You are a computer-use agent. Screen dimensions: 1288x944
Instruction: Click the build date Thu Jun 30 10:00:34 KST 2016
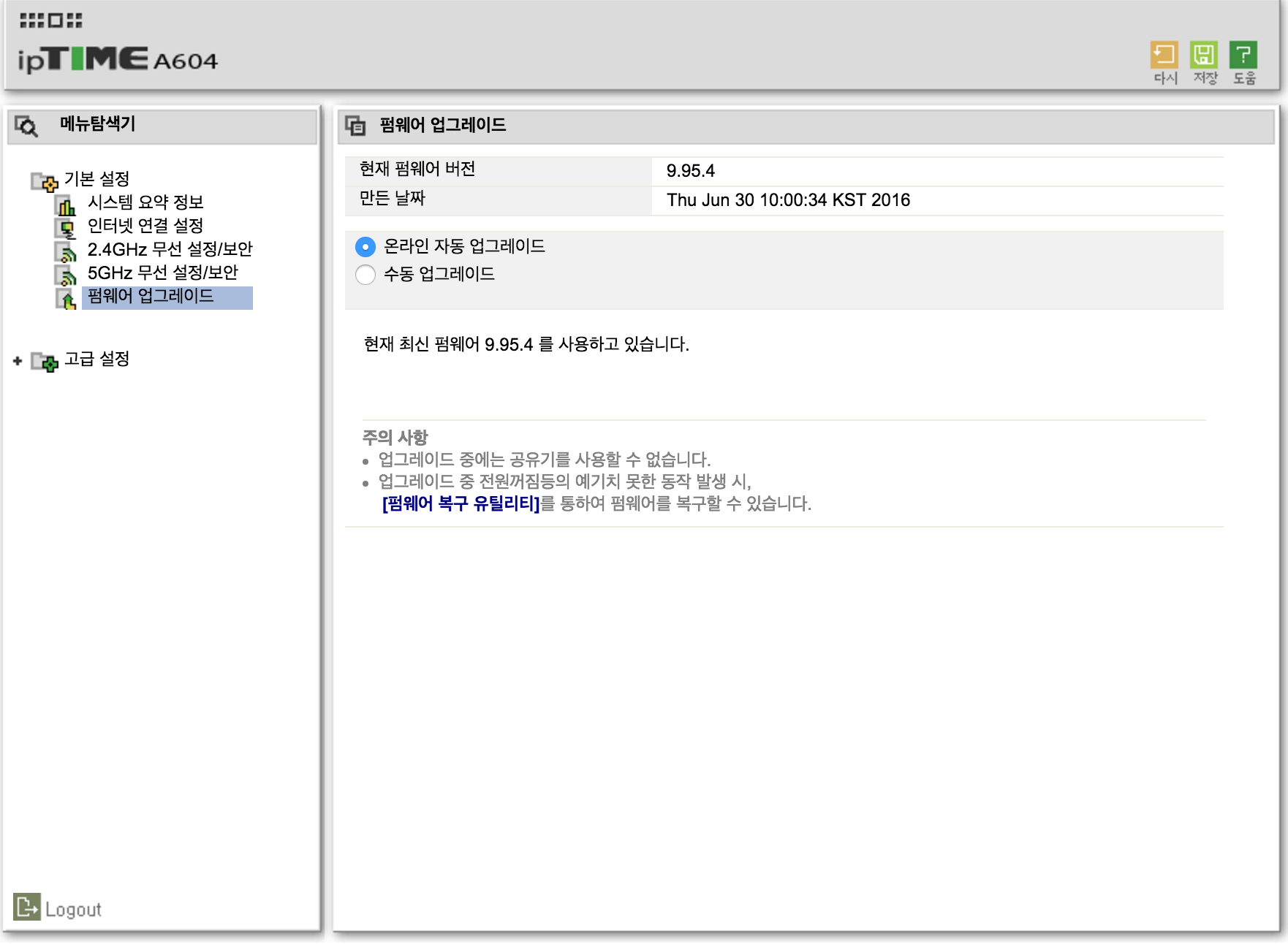pyautogui.click(x=789, y=200)
